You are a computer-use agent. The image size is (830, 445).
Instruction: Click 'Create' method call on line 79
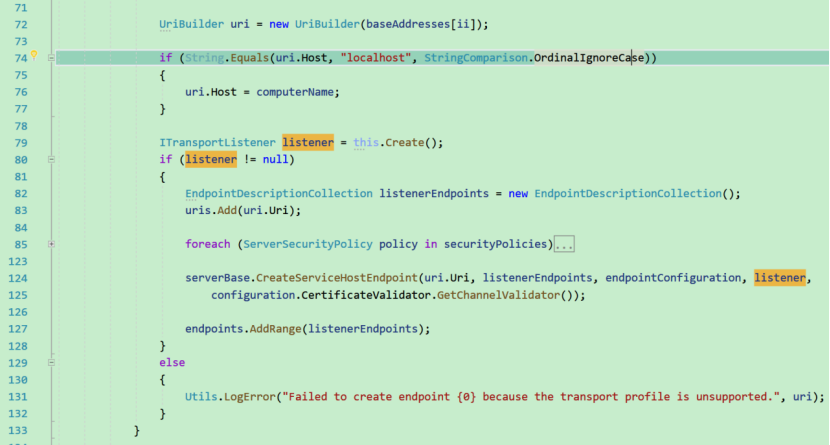(404, 143)
